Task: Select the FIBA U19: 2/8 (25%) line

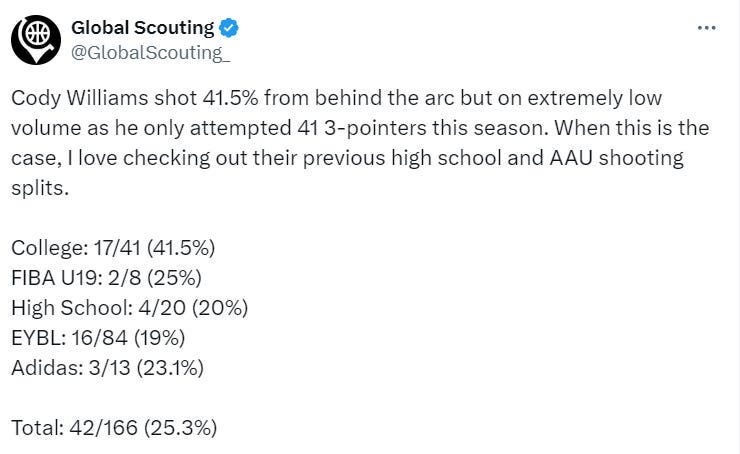Action: (107, 277)
